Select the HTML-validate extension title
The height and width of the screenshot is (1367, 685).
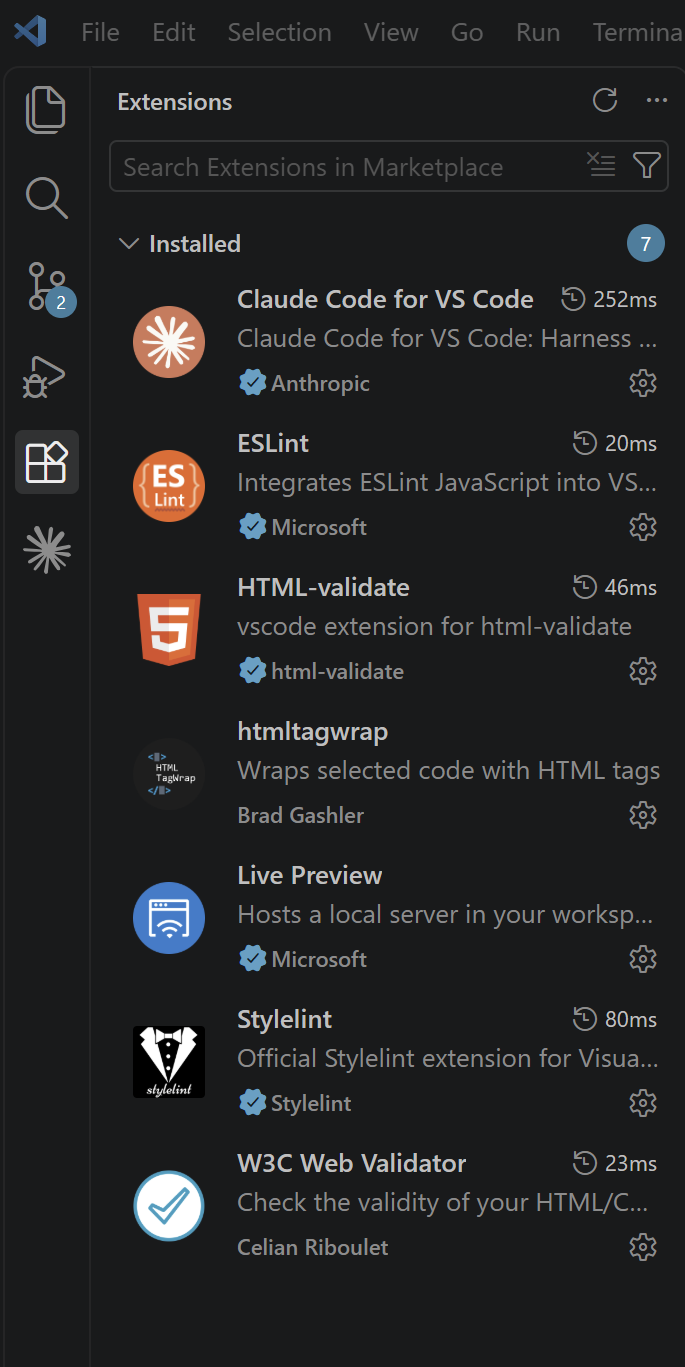tap(323, 587)
